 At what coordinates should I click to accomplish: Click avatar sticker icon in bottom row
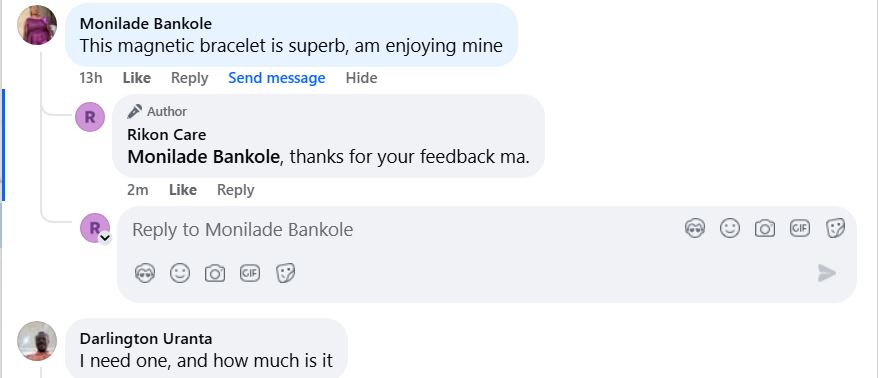point(145,273)
